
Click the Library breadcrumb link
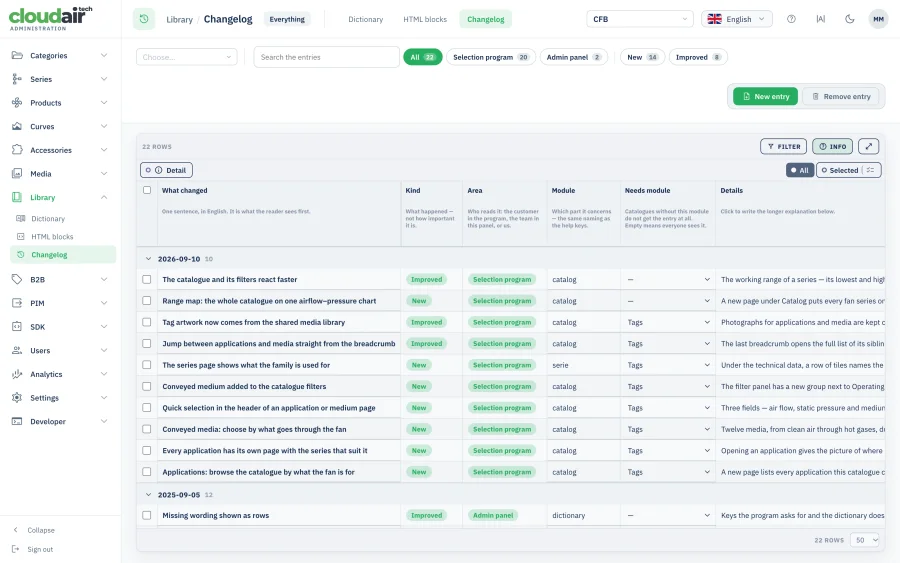(179, 19)
